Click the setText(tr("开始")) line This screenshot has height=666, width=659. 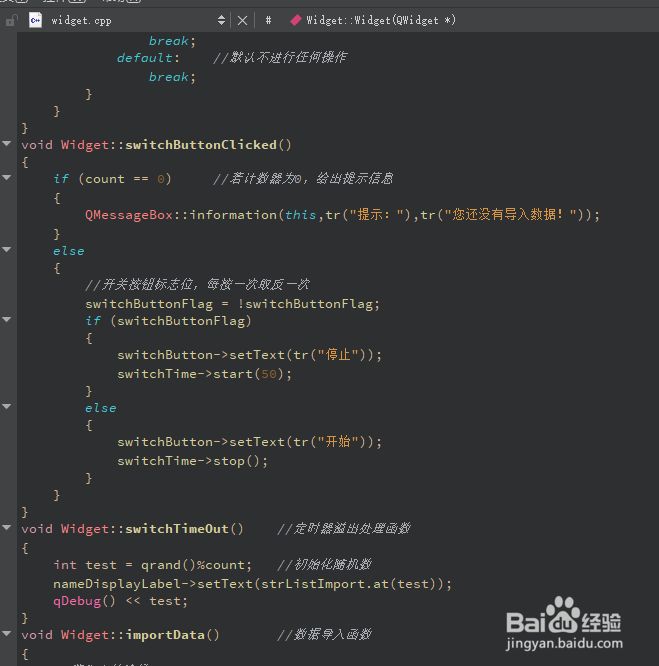tap(250, 442)
